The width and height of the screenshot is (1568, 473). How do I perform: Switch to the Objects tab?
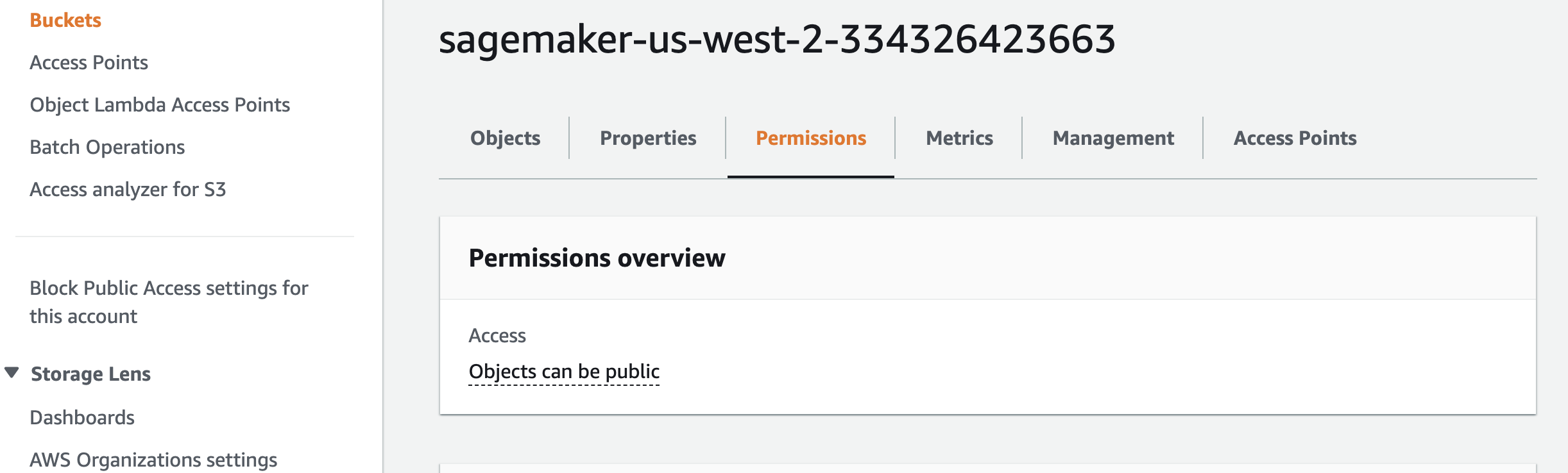point(505,138)
